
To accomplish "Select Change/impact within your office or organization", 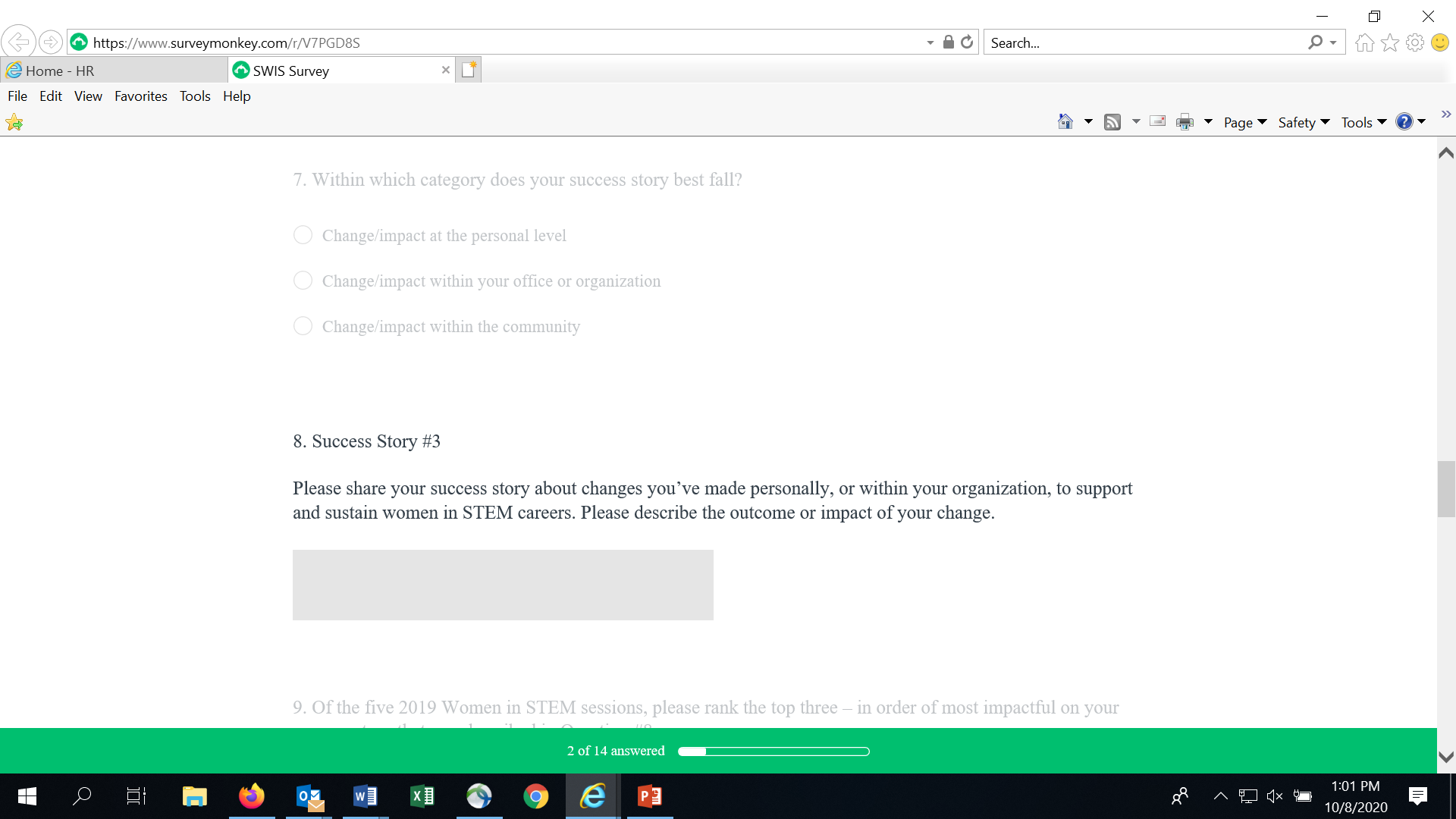I will click(x=303, y=281).
